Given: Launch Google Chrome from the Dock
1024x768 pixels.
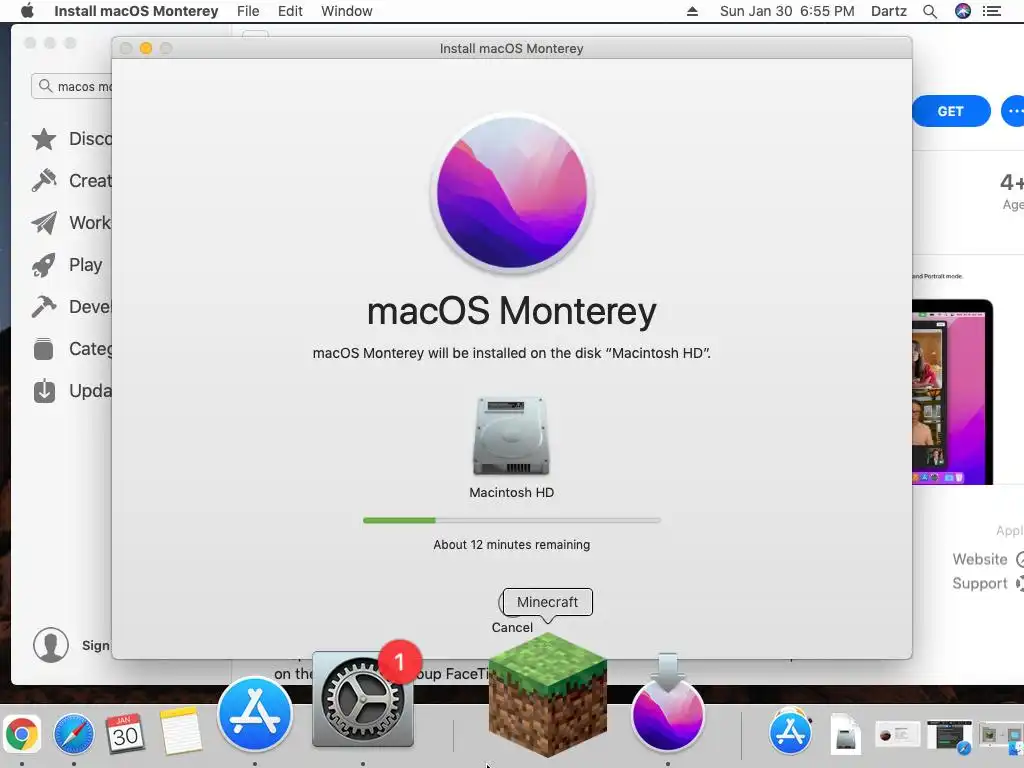Looking at the screenshot, I should point(22,735).
